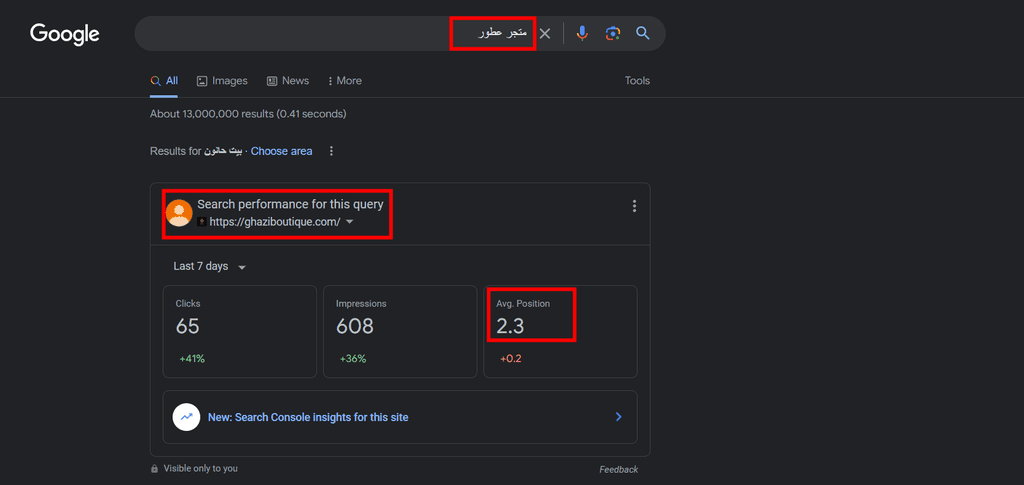Open the search performance card options menu
Viewport: 1024px width, 485px height.
(x=633, y=206)
